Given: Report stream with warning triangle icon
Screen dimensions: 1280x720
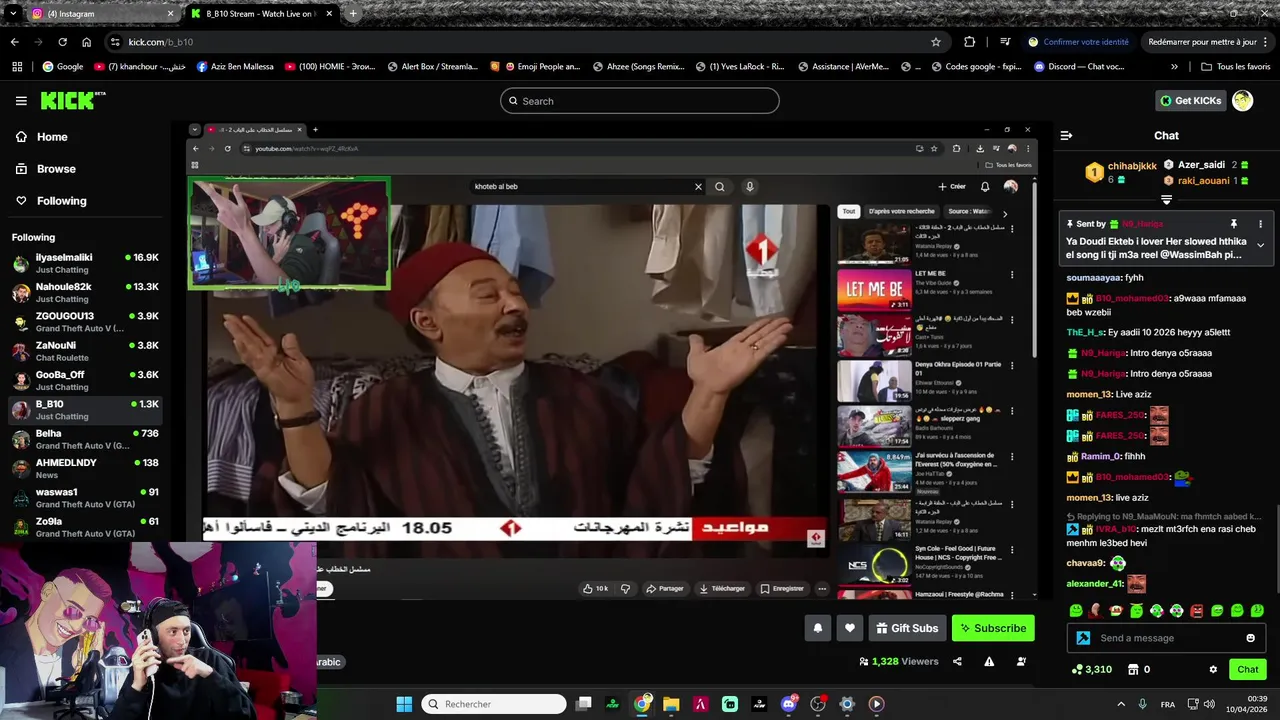Looking at the screenshot, I should 989,661.
